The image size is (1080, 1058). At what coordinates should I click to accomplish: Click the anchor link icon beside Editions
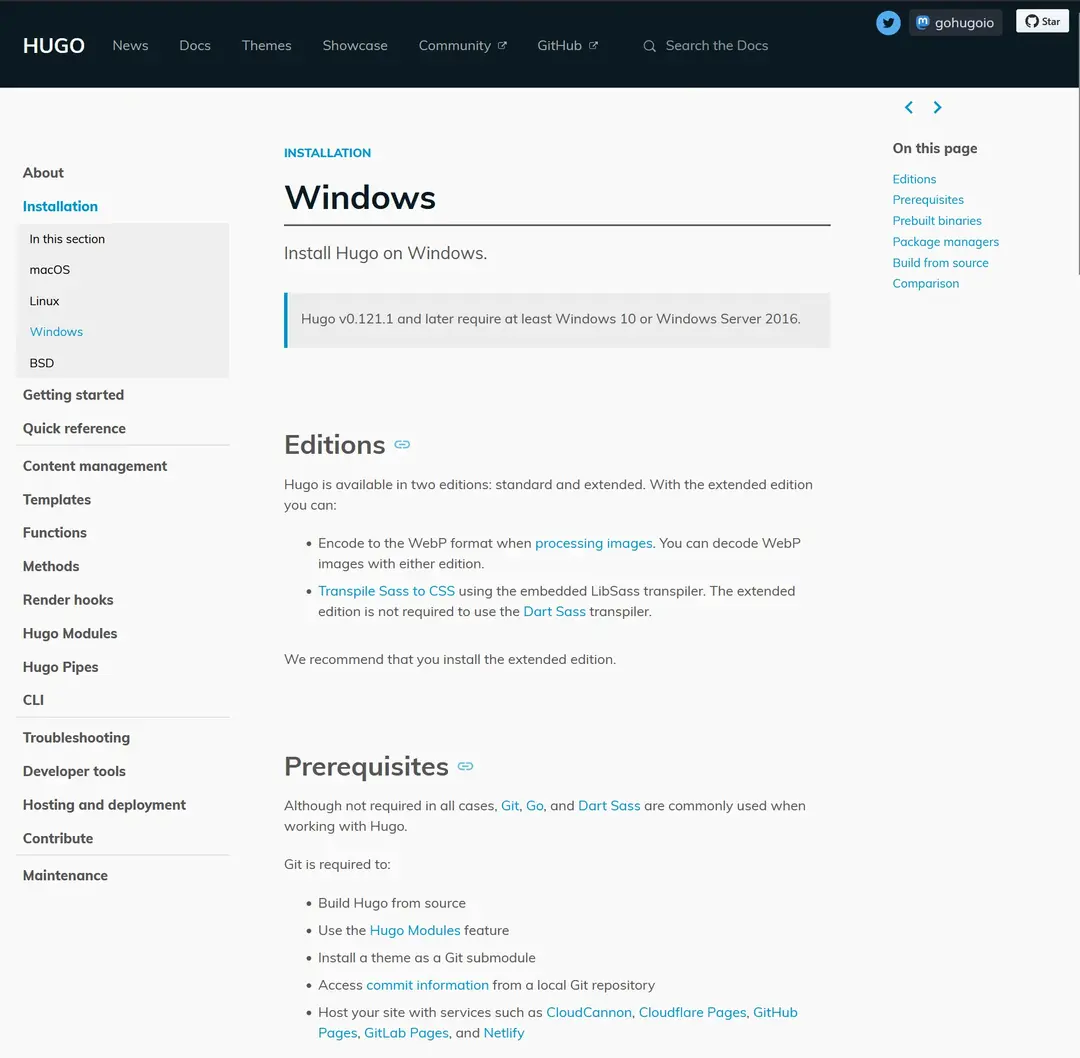click(x=402, y=445)
